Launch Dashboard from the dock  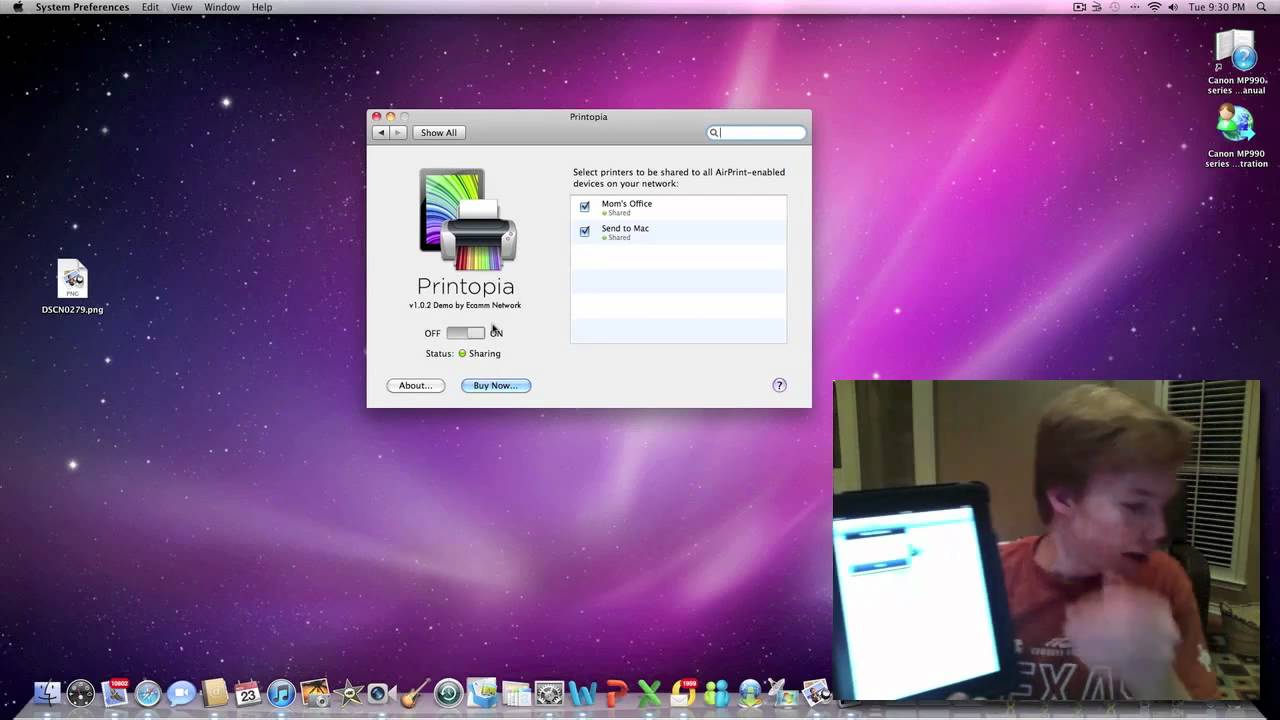(81, 692)
